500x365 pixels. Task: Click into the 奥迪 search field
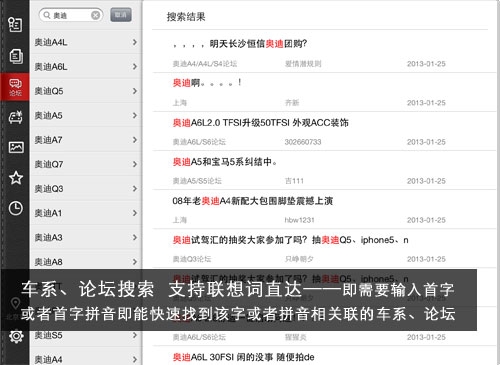pyautogui.click(x=71, y=15)
